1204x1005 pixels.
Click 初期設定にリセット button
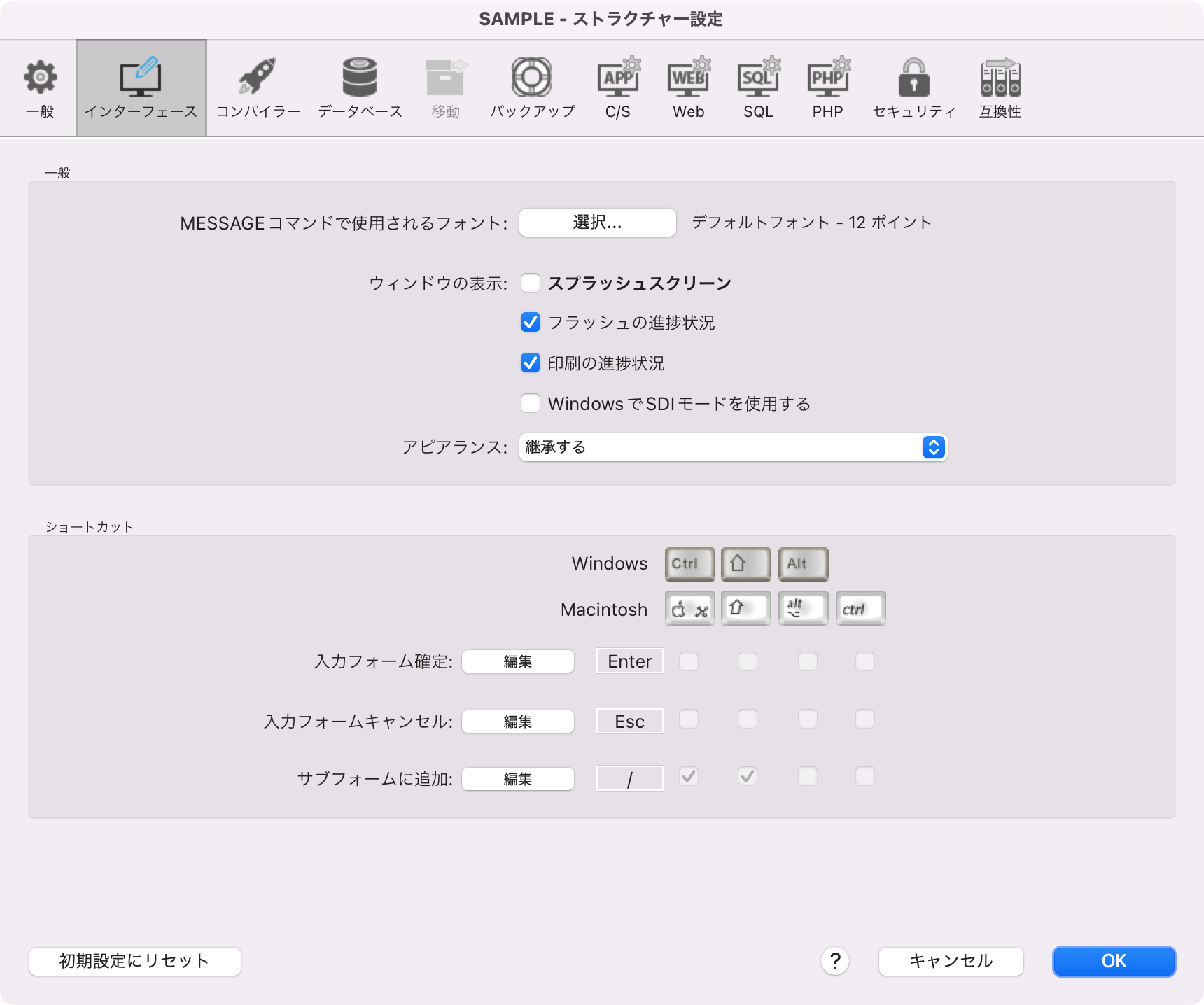134,961
